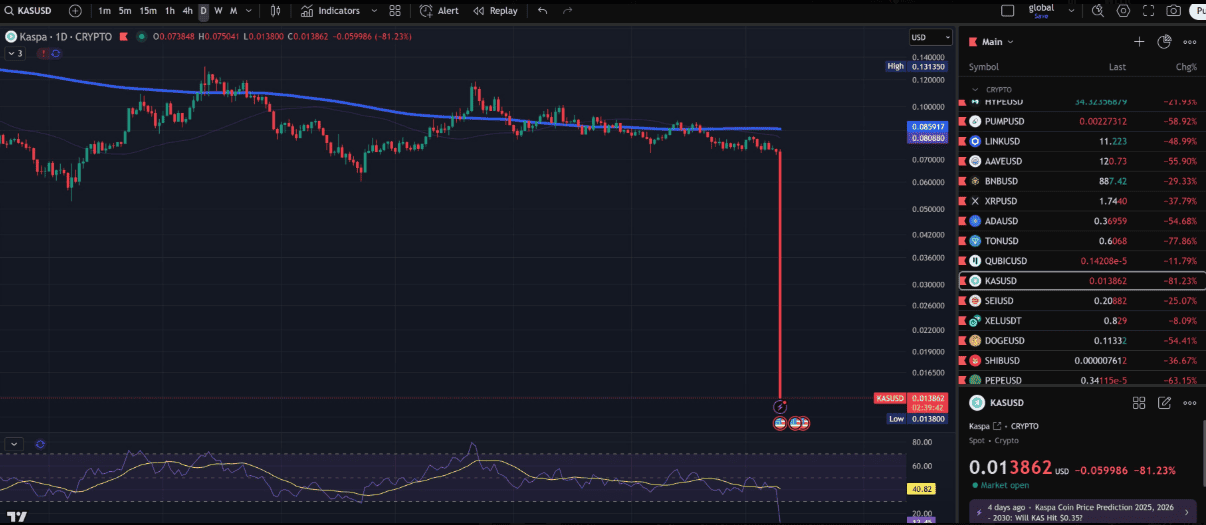Viewport: 1206px width, 525px height.
Task: Open the USD currency dropdown
Action: pos(921,38)
